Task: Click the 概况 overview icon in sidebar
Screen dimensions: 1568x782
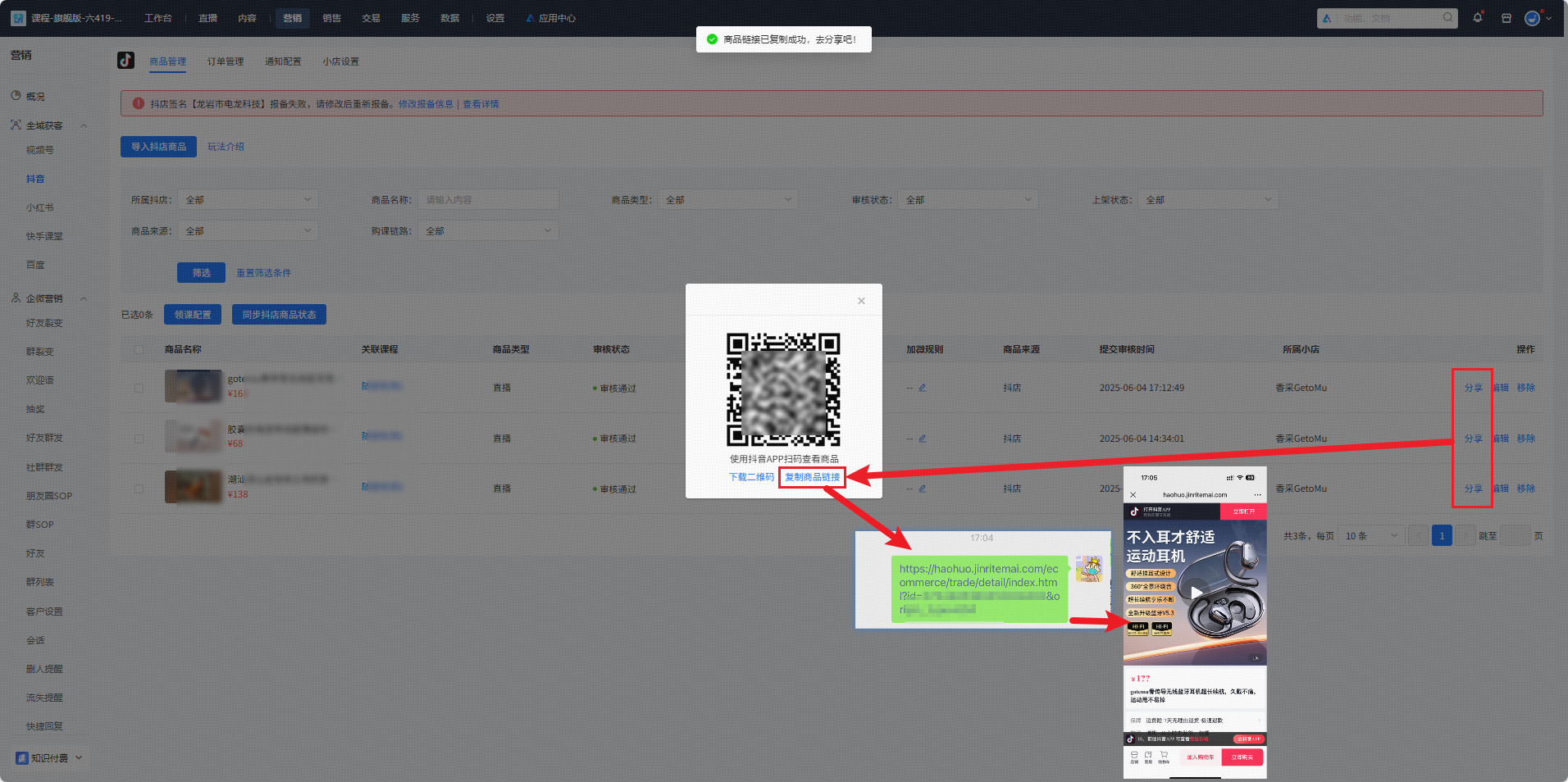Action: point(16,96)
